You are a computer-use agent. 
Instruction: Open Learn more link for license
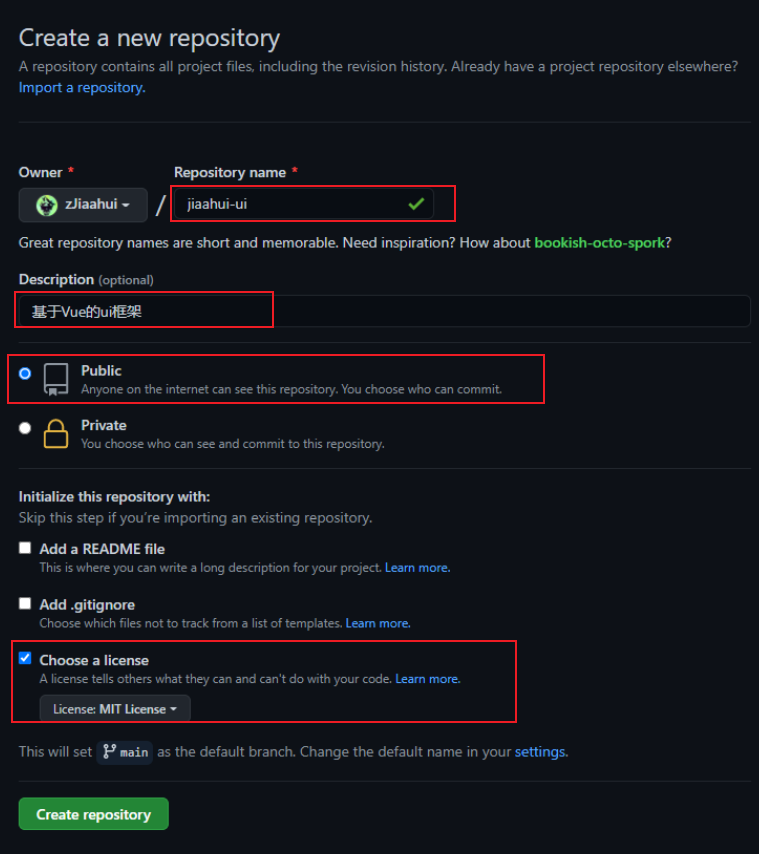coord(428,679)
